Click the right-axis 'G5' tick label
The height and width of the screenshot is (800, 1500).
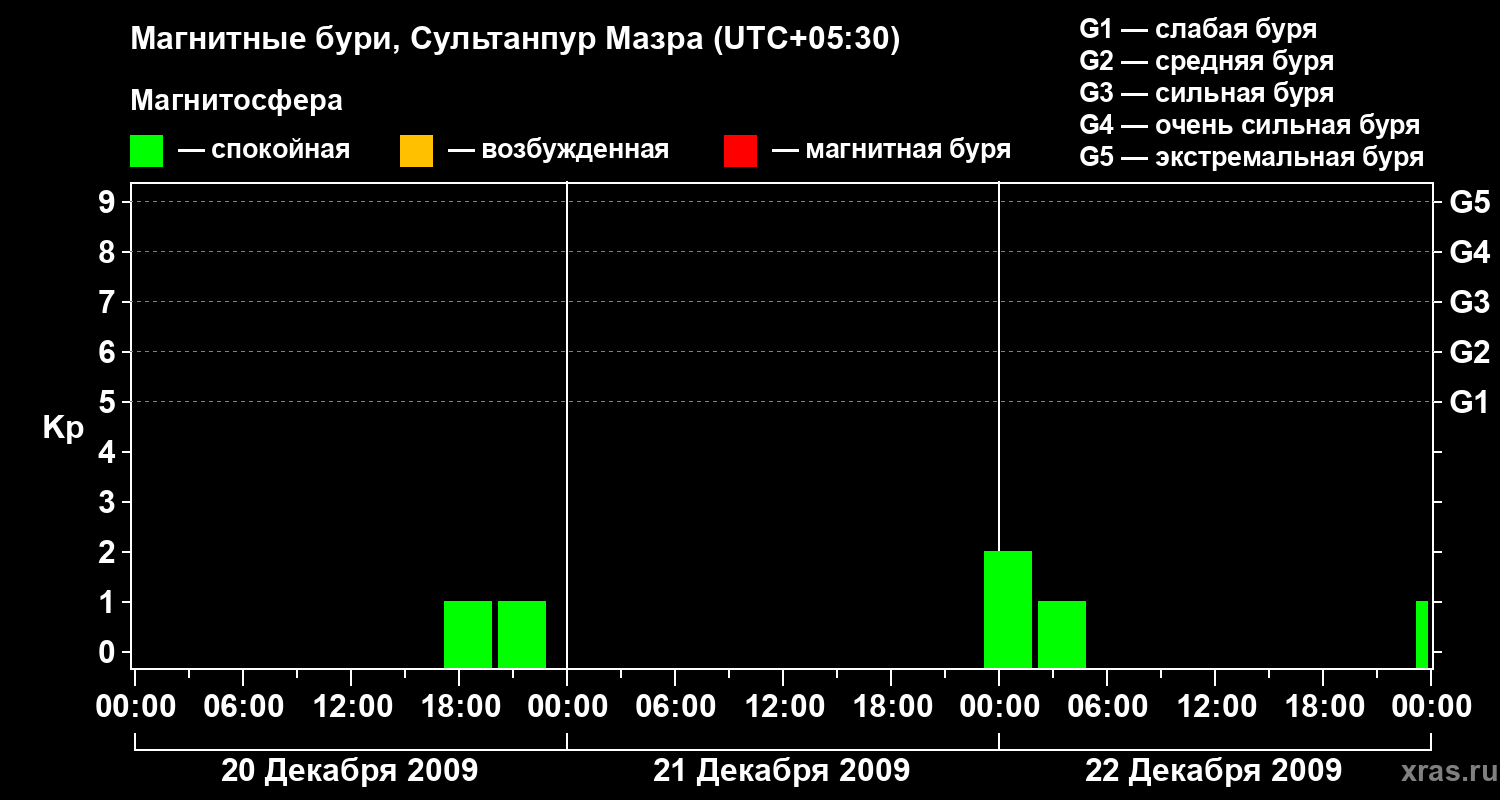tap(1470, 202)
